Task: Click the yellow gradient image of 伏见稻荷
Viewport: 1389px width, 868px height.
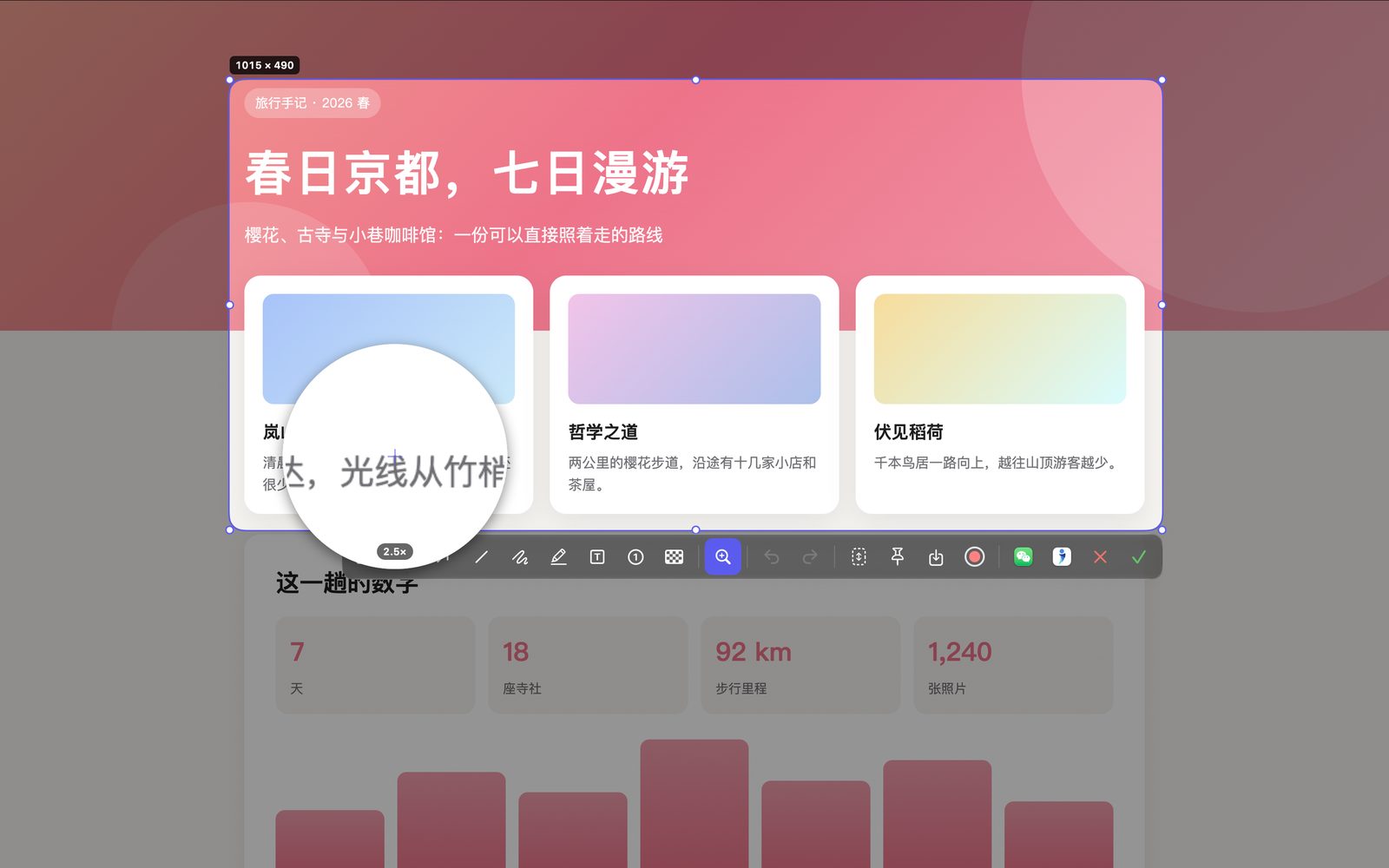Action: [1000, 349]
